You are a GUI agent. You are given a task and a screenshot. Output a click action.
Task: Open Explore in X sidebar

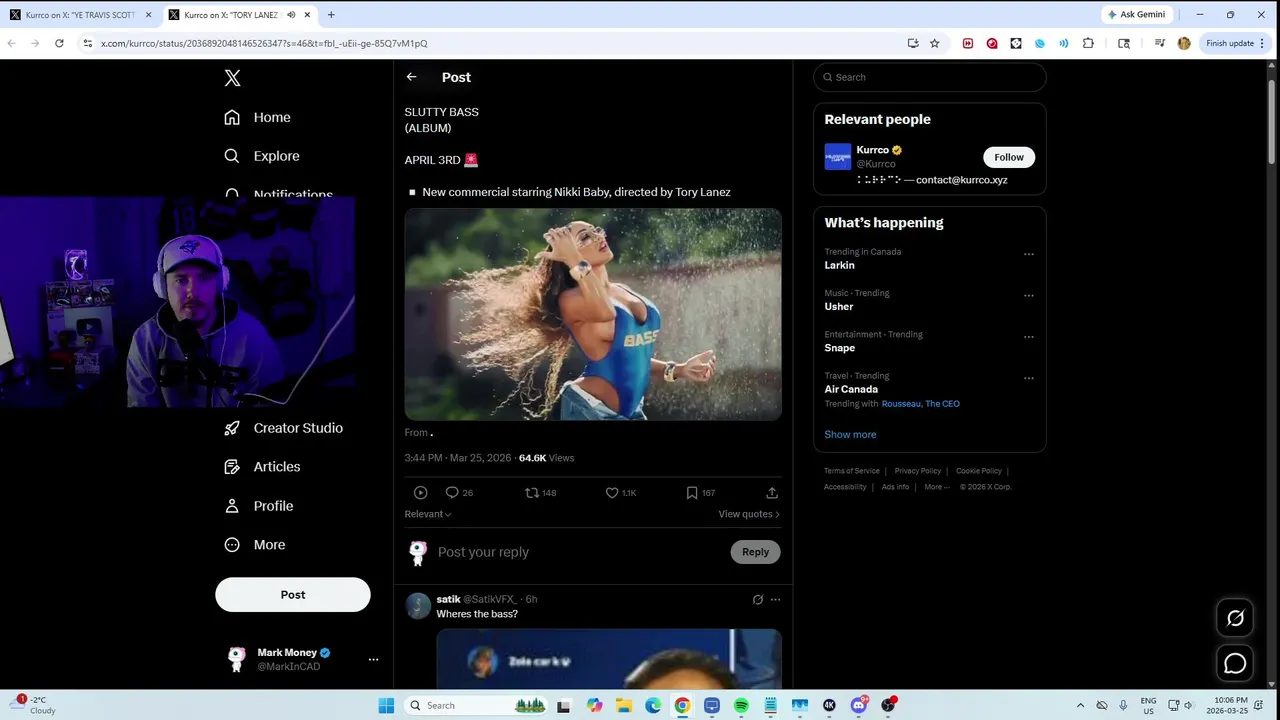(x=262, y=156)
